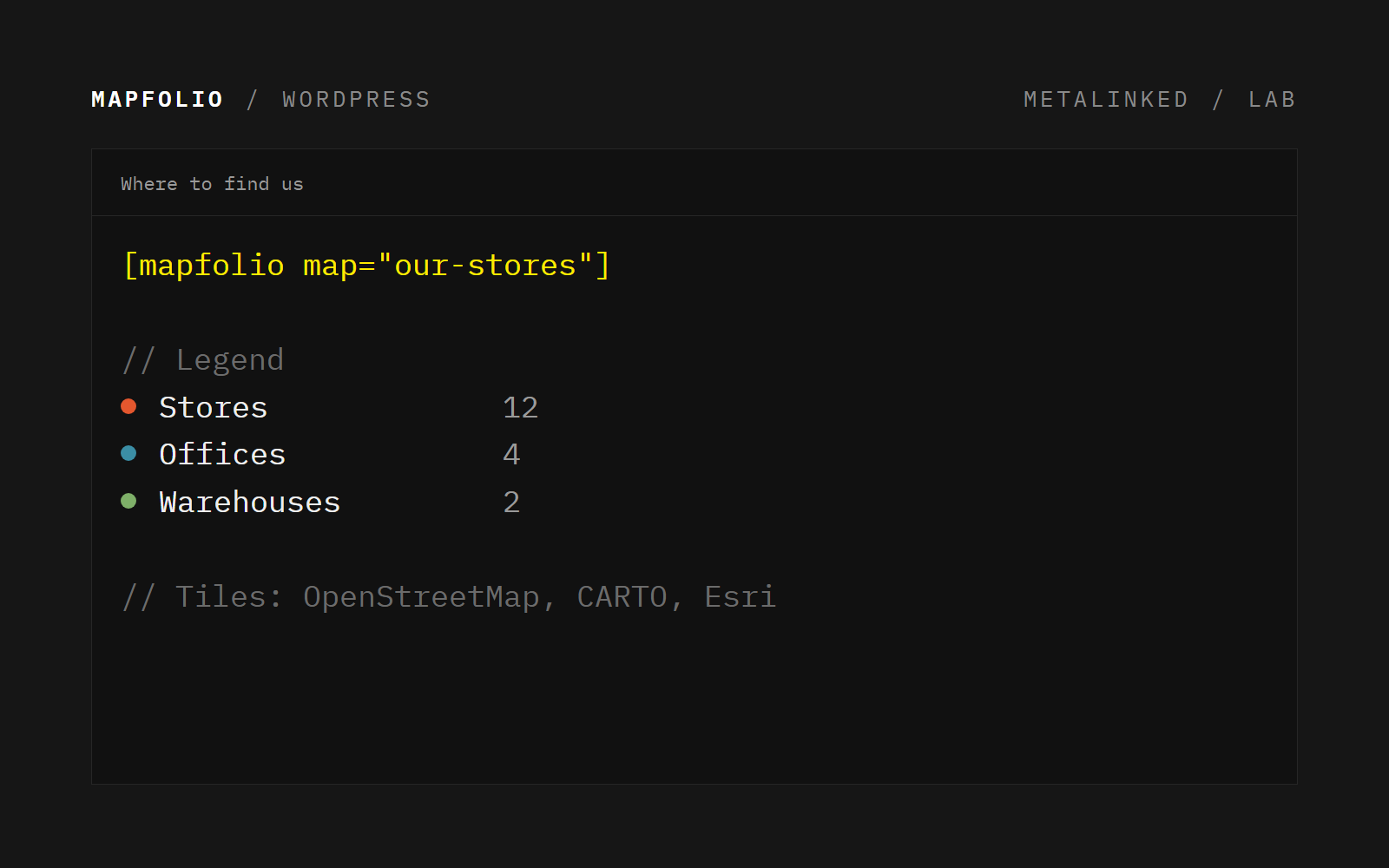Click the mapfolio our-stores shortcode
Viewport: 1389px width, 868px height.
tap(366, 265)
